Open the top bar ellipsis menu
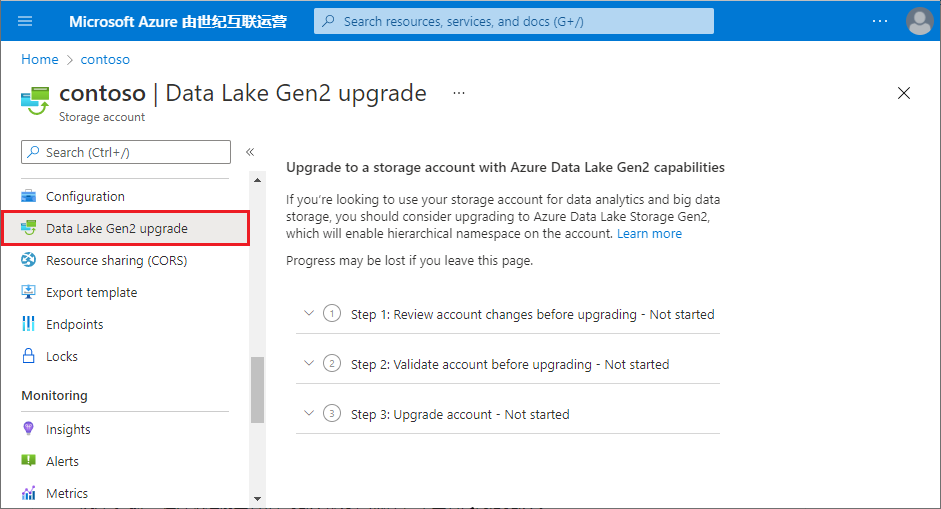Image resolution: width=941 pixels, height=509 pixels. [x=880, y=21]
